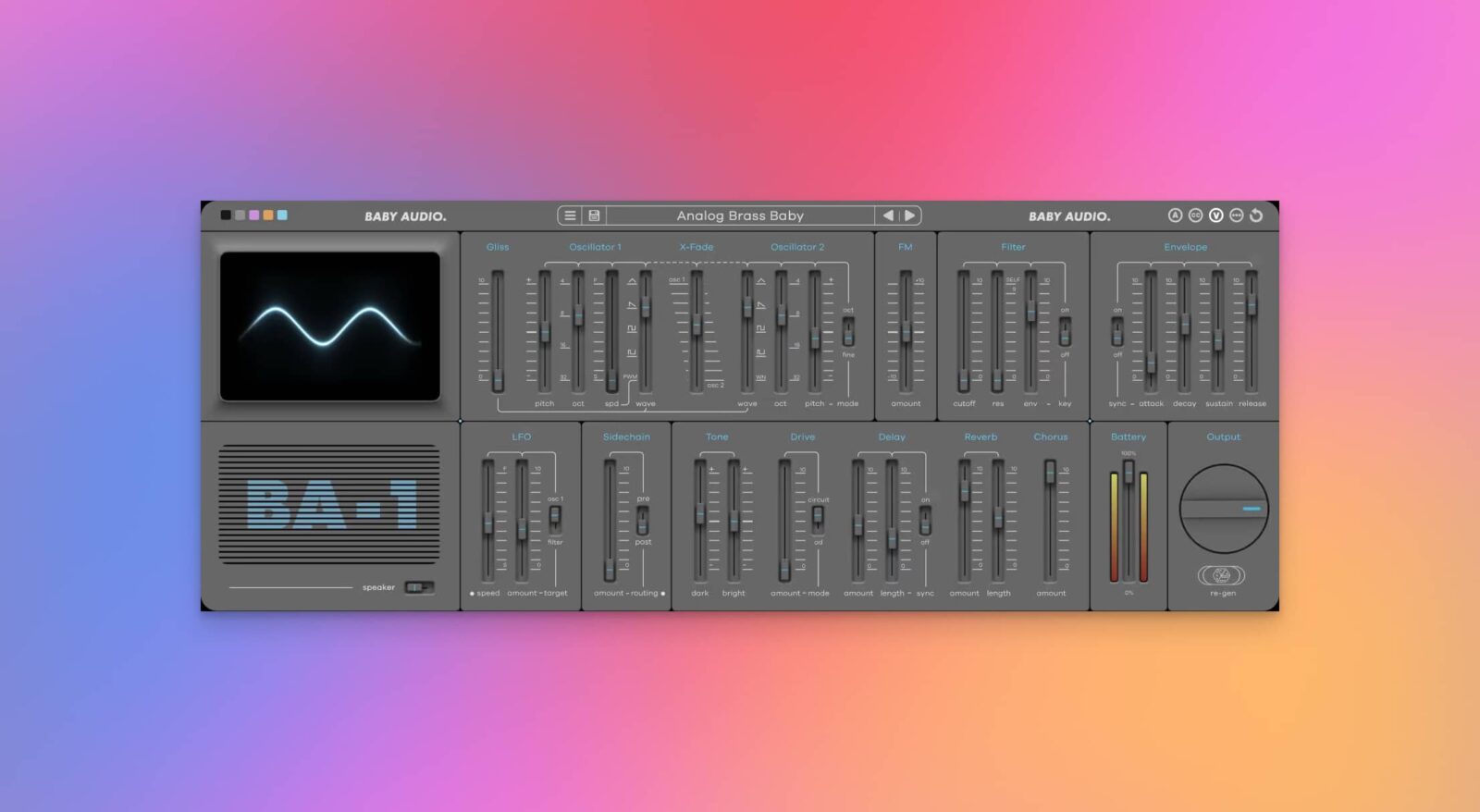
Task: Click the circled A icon
Action: pos(1175,215)
